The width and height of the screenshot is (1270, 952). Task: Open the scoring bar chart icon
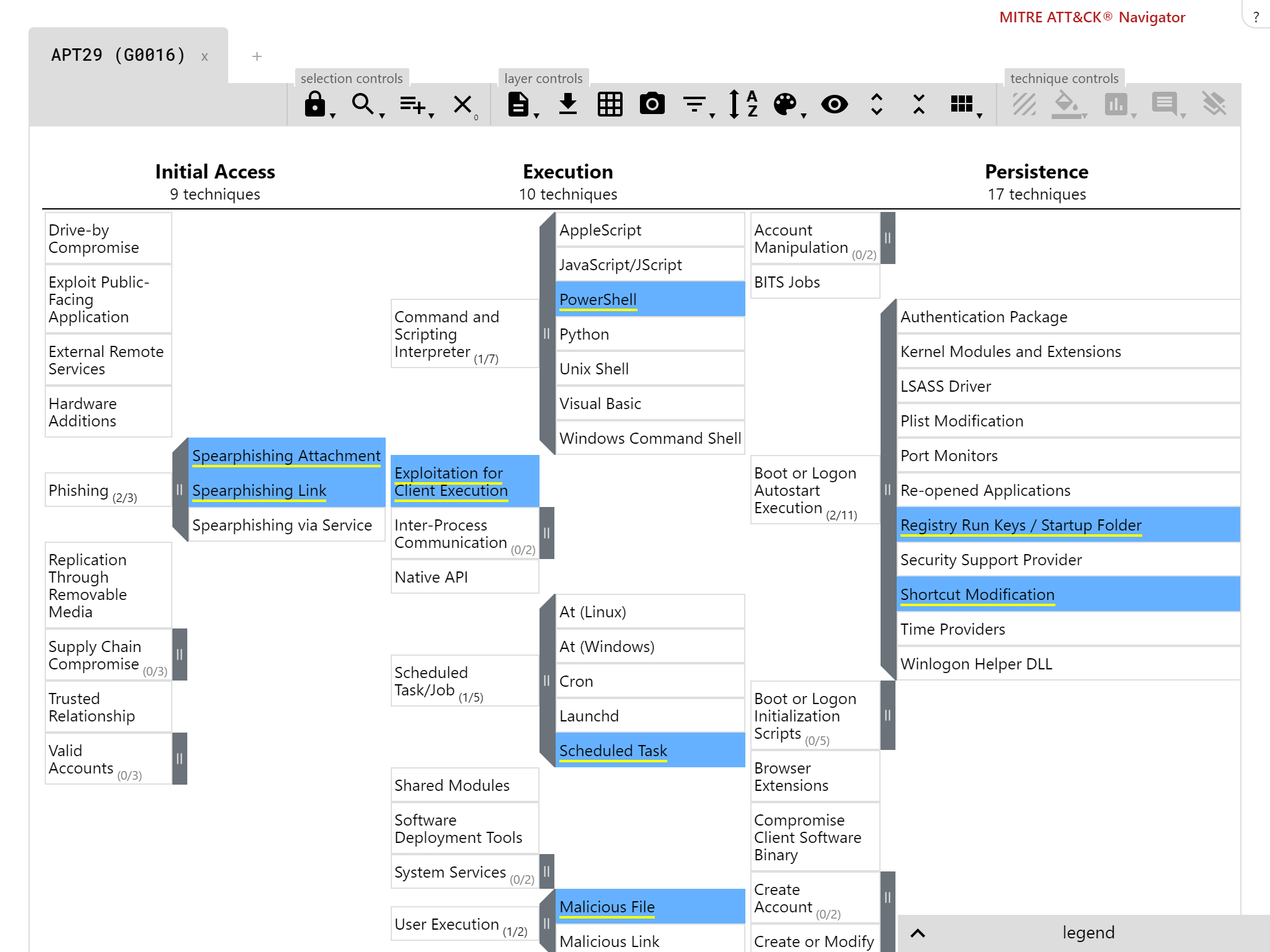(1116, 104)
